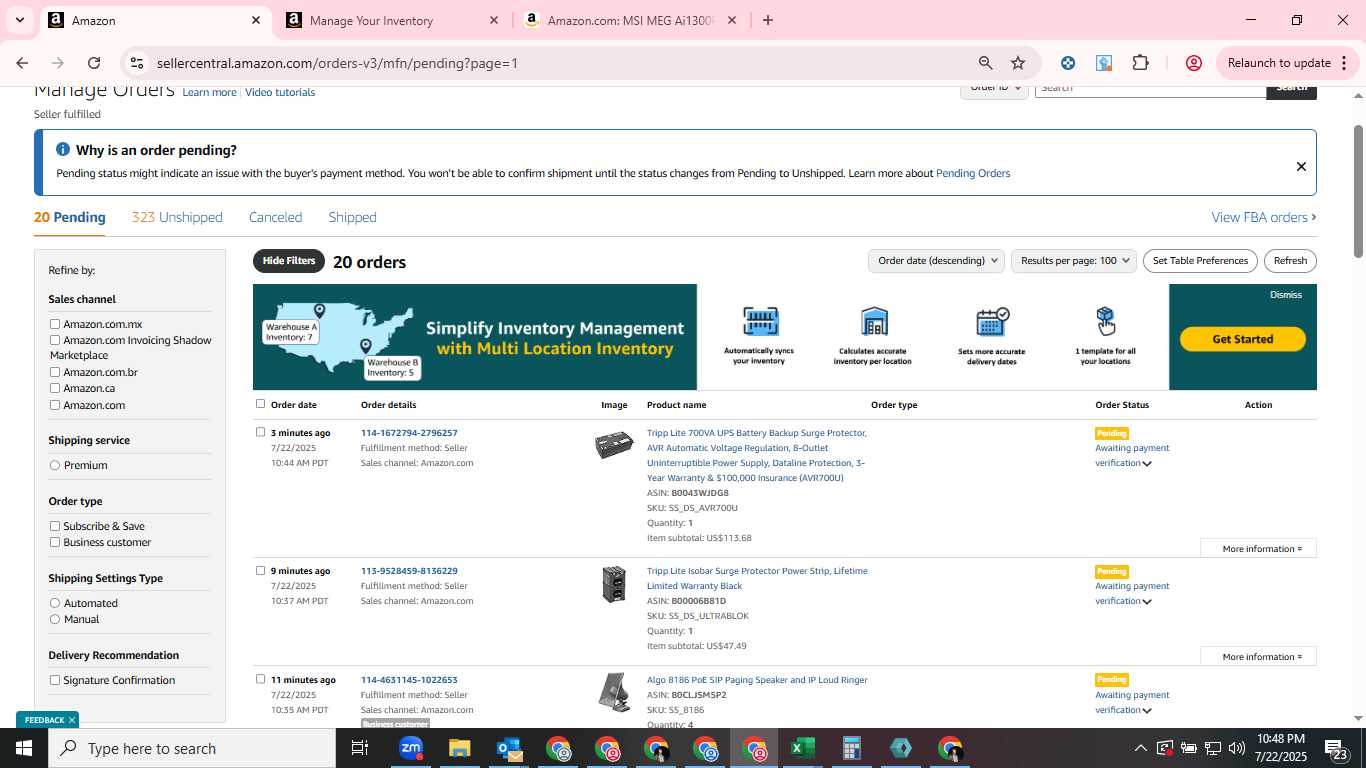Image resolution: width=1366 pixels, height=768 pixels.
Task: Open Task View in taskbar
Action: (x=360, y=748)
